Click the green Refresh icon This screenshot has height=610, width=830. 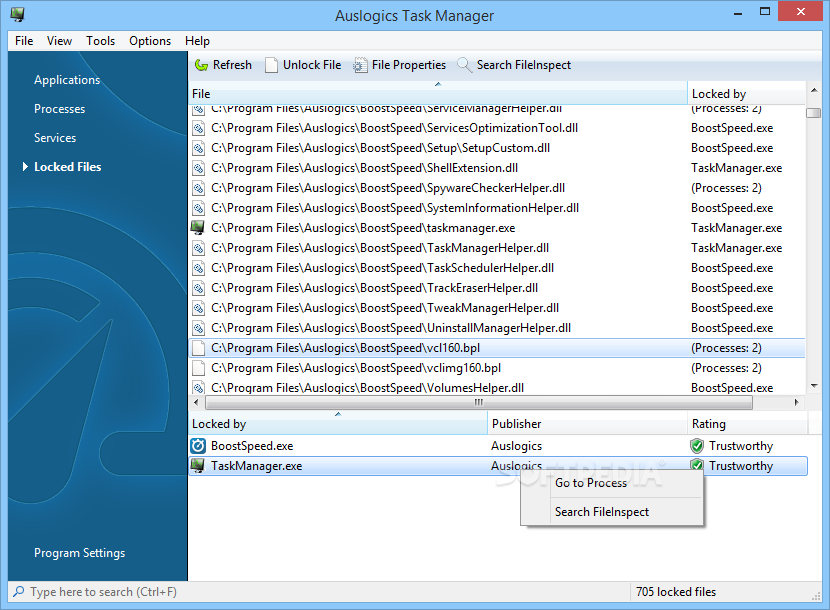(201, 65)
